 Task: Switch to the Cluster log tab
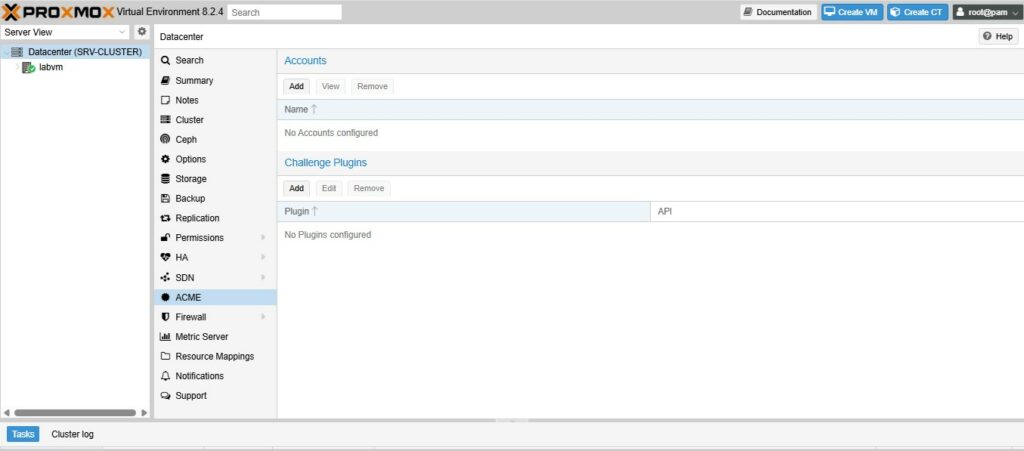[x=72, y=435]
